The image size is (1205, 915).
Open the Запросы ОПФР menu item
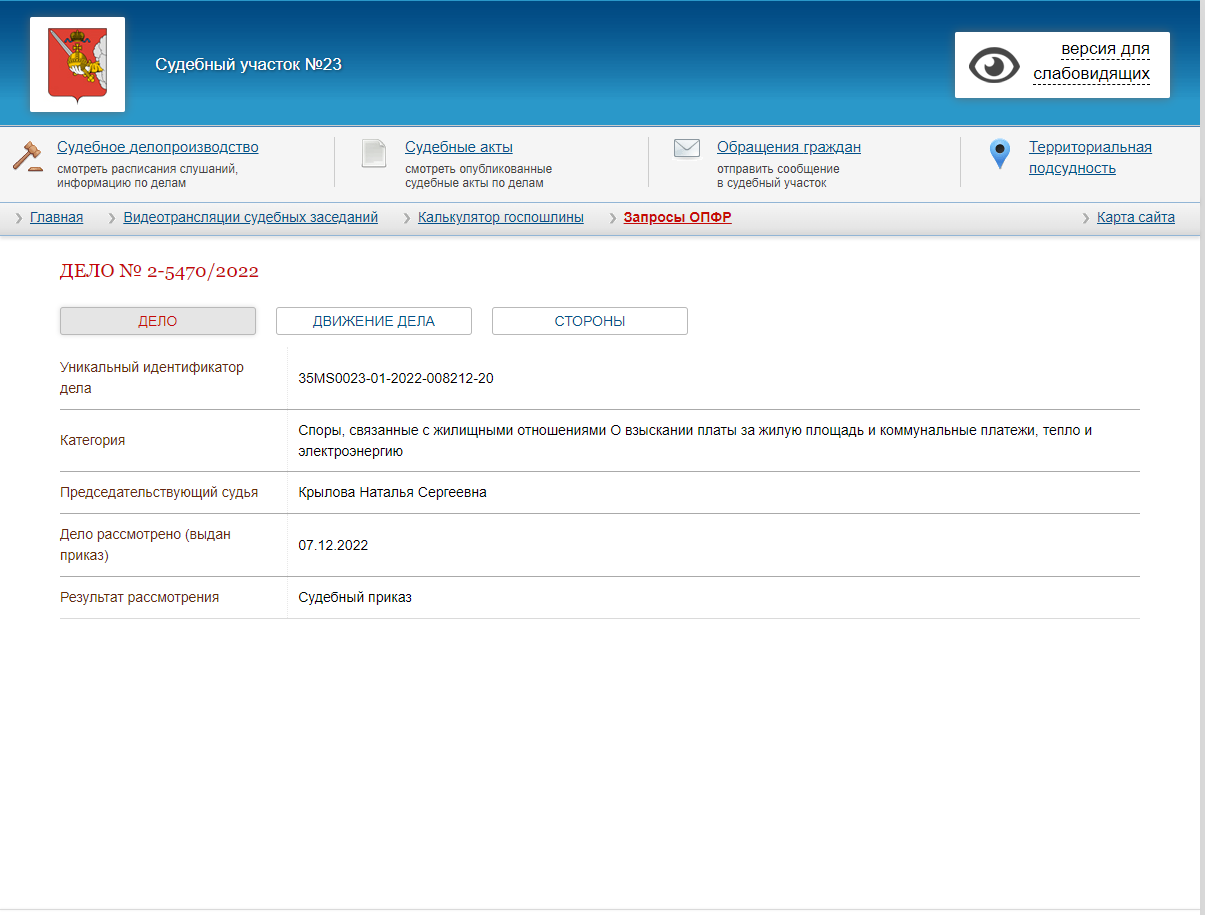(677, 217)
